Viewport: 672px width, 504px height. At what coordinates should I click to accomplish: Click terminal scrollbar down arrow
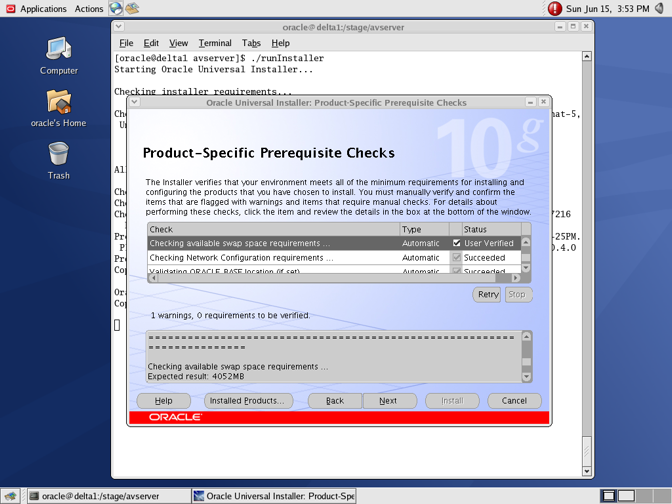click(587, 471)
